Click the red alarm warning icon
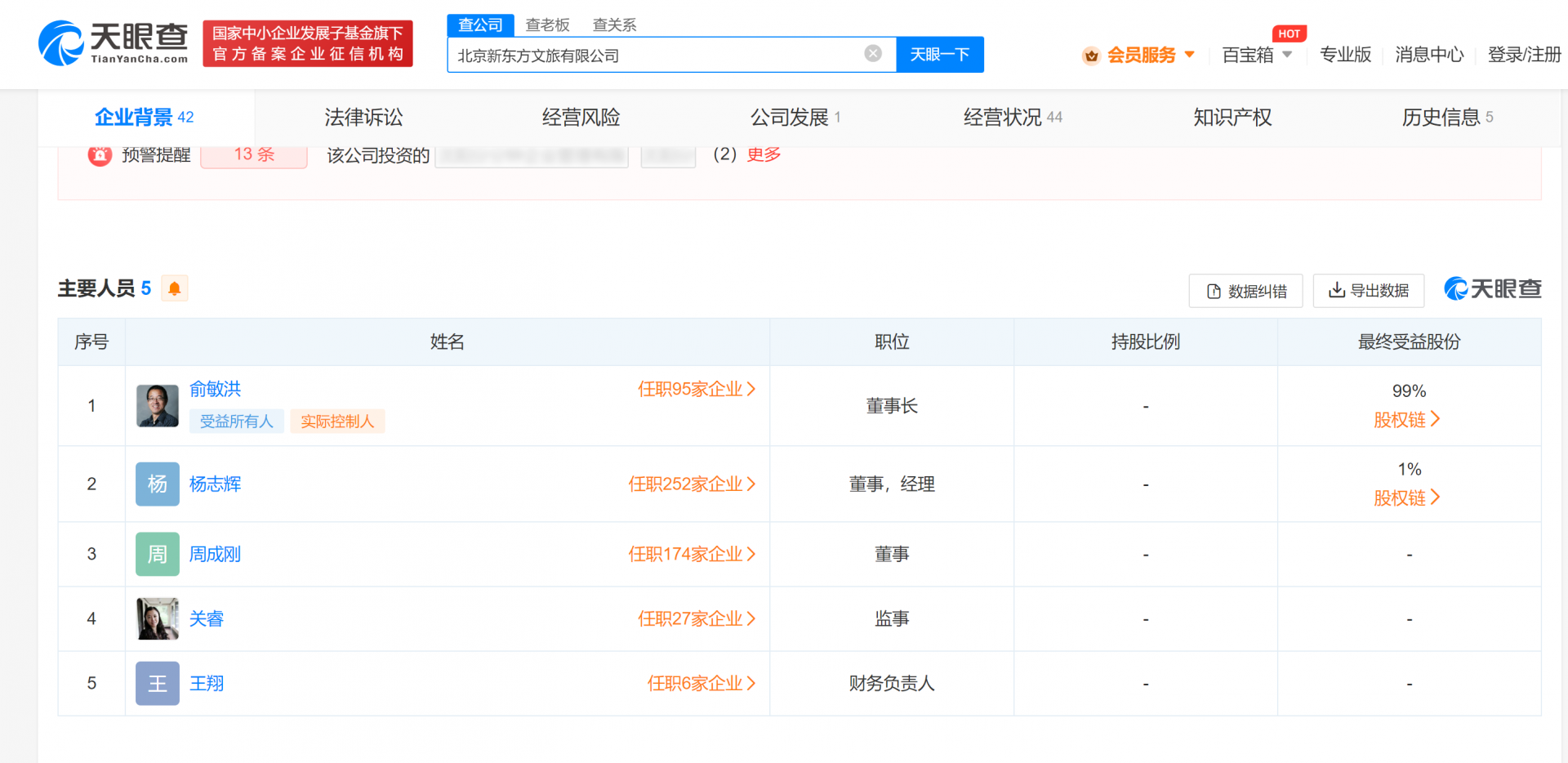Image resolution: width=1568 pixels, height=763 pixels. (x=100, y=154)
